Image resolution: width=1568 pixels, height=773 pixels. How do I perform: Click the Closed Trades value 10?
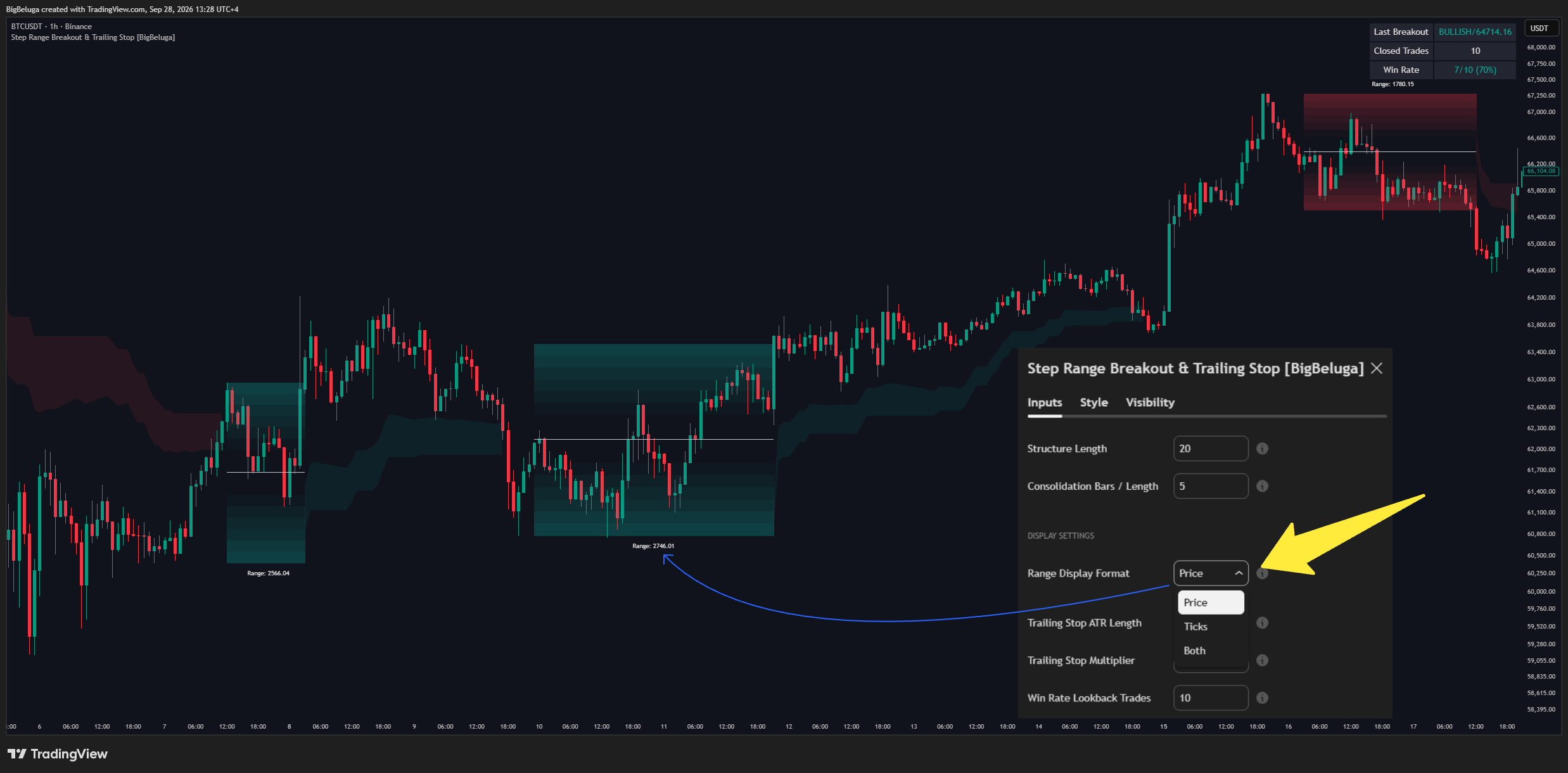coord(1475,51)
